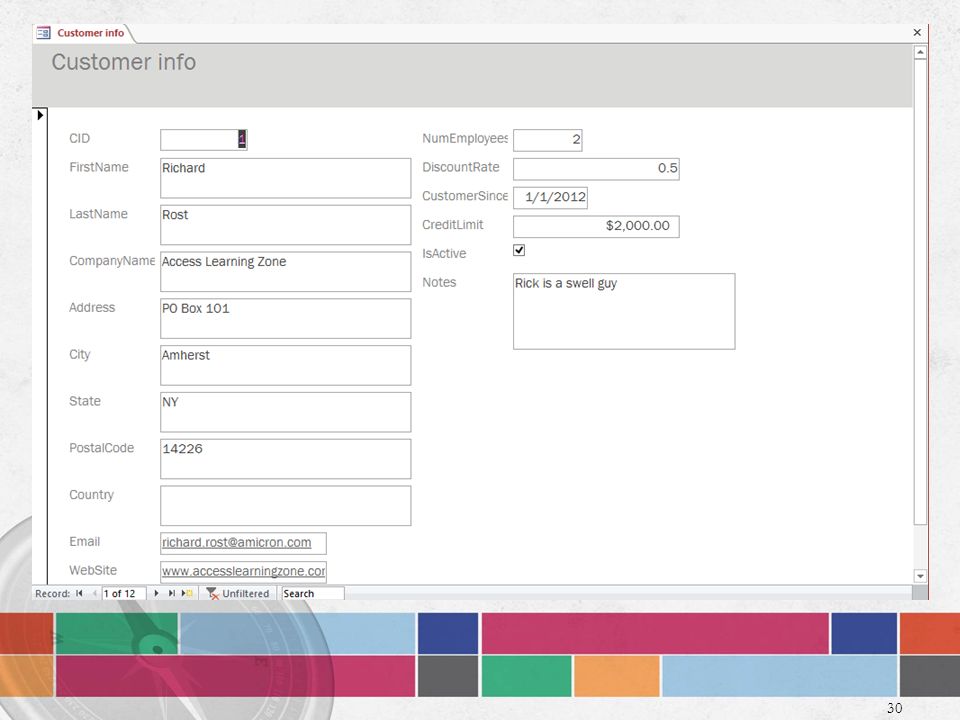
Task: Click the CreditLimit label
Action: pyautogui.click(x=452, y=225)
